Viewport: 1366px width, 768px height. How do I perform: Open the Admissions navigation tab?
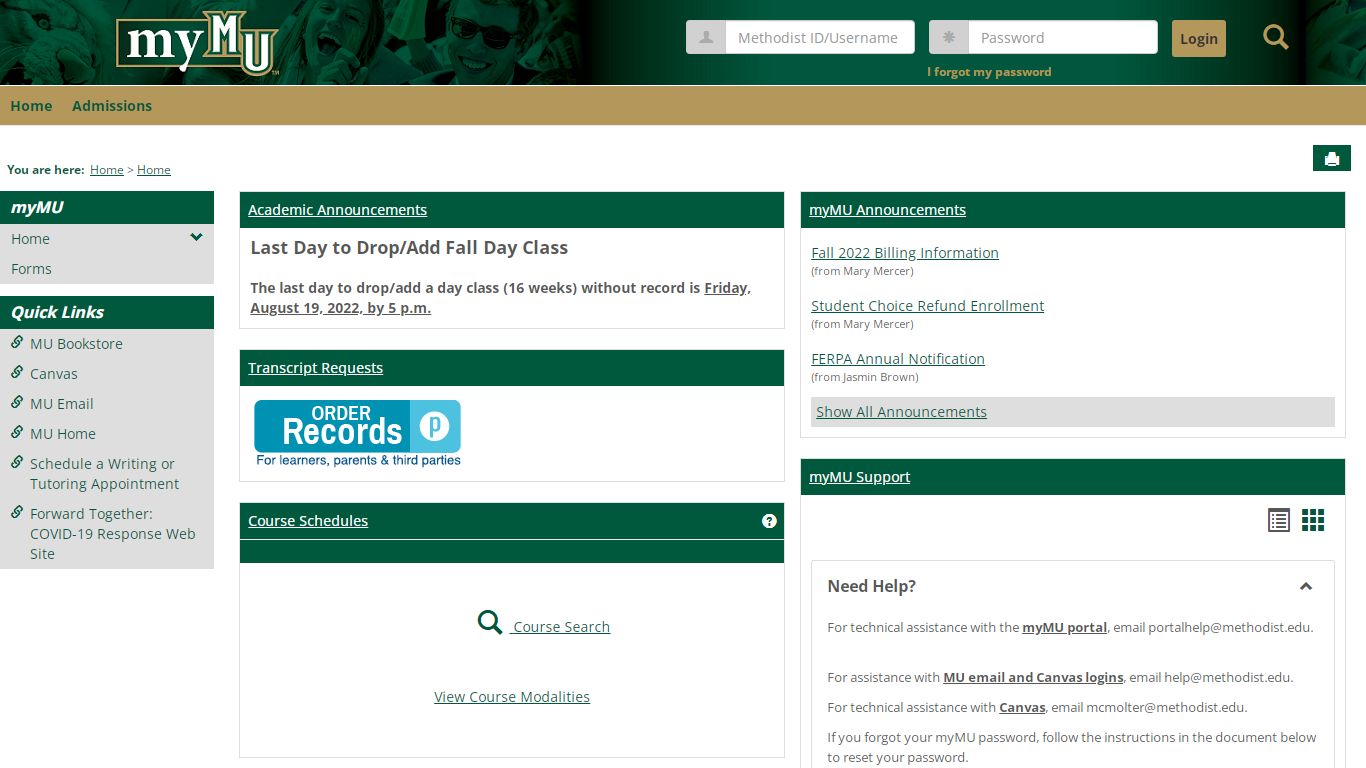pos(112,106)
